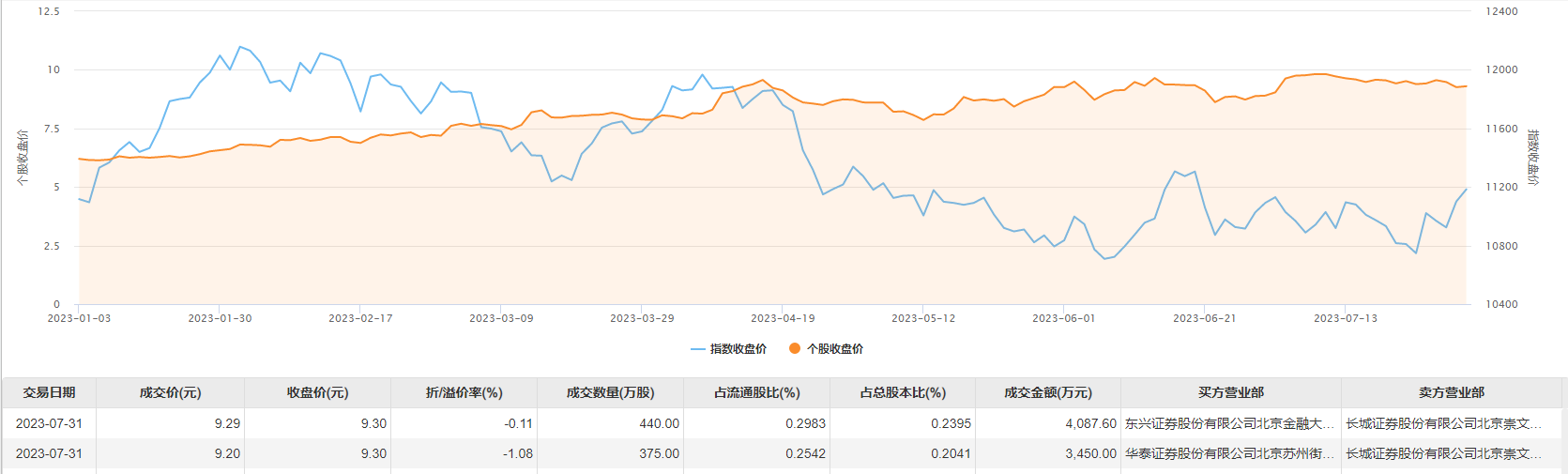
Task: Click the 占流通股比(%) column header
Action: (756, 393)
